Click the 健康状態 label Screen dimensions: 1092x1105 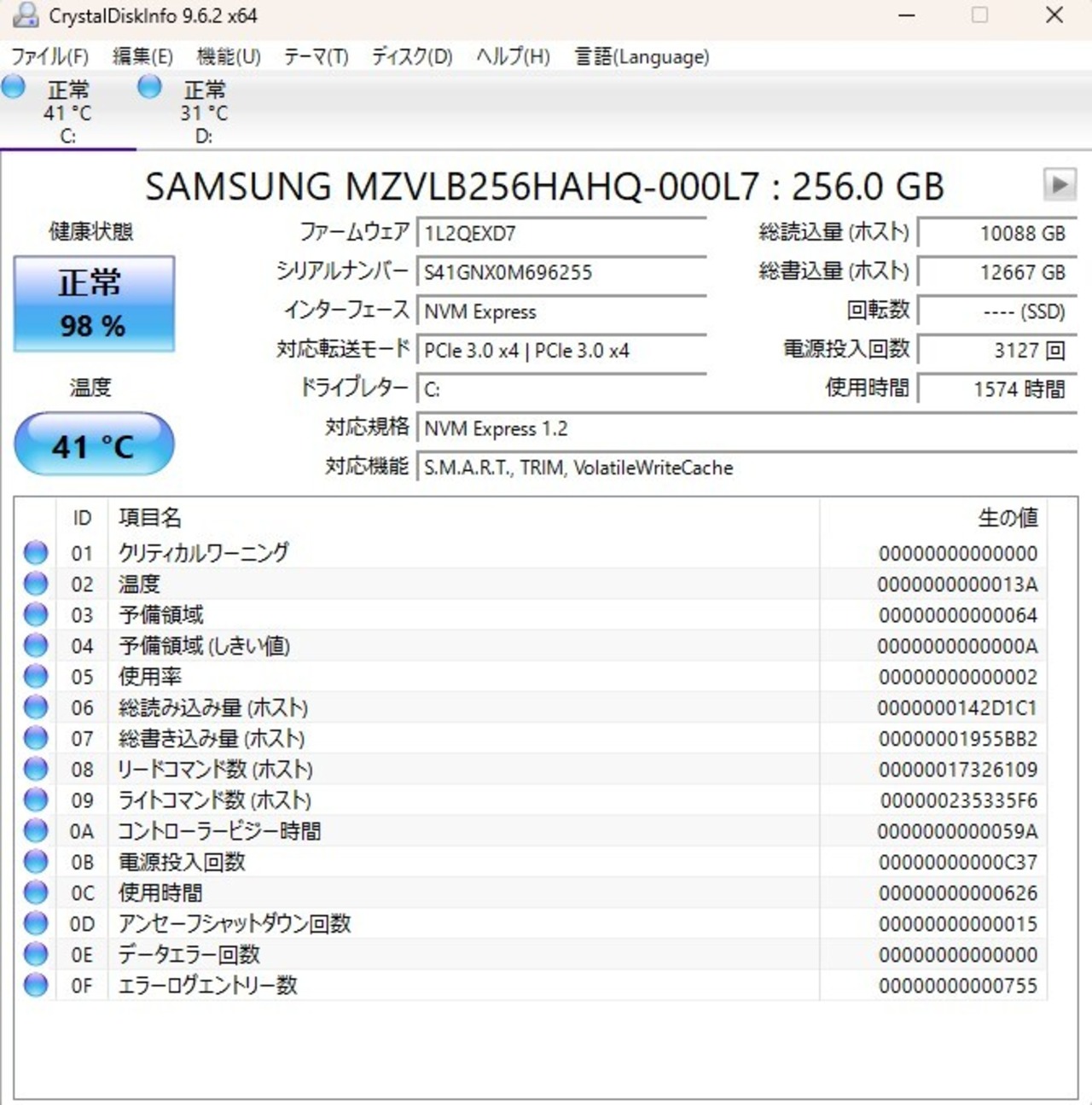coord(91,231)
